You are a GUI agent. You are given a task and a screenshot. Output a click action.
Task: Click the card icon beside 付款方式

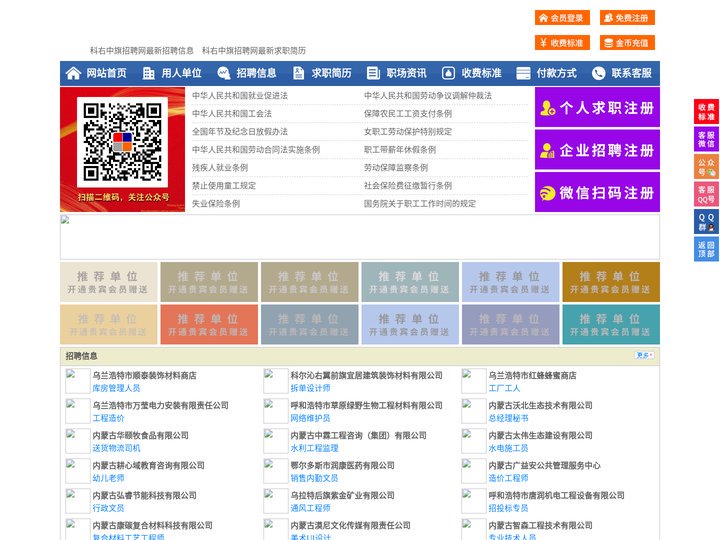pyautogui.click(x=523, y=73)
